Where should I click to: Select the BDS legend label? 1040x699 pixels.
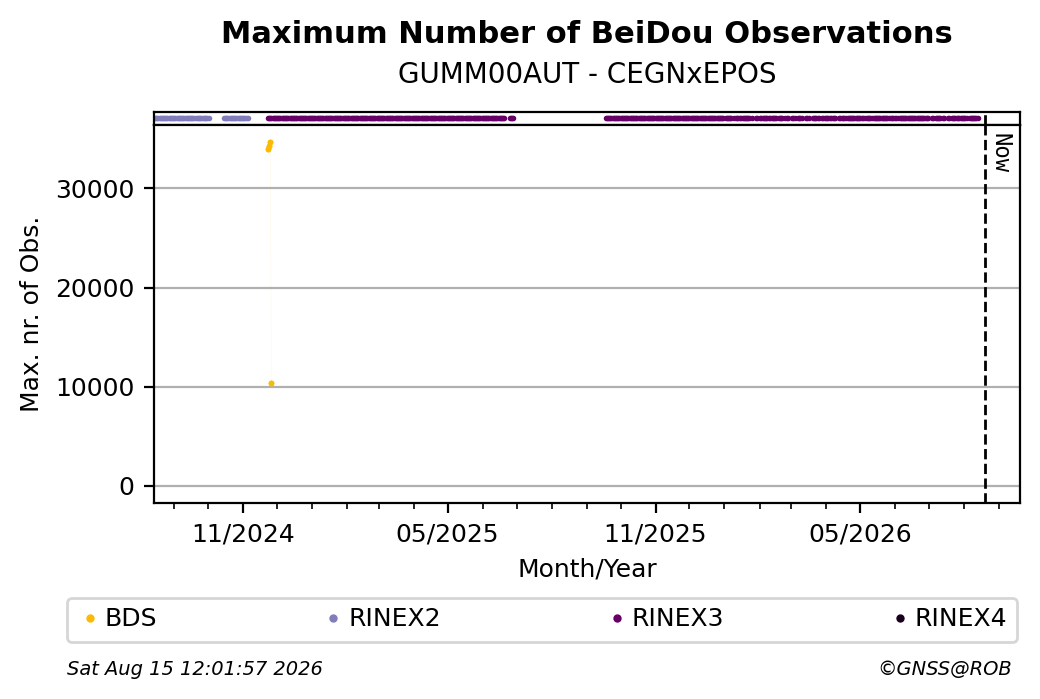(x=131, y=618)
